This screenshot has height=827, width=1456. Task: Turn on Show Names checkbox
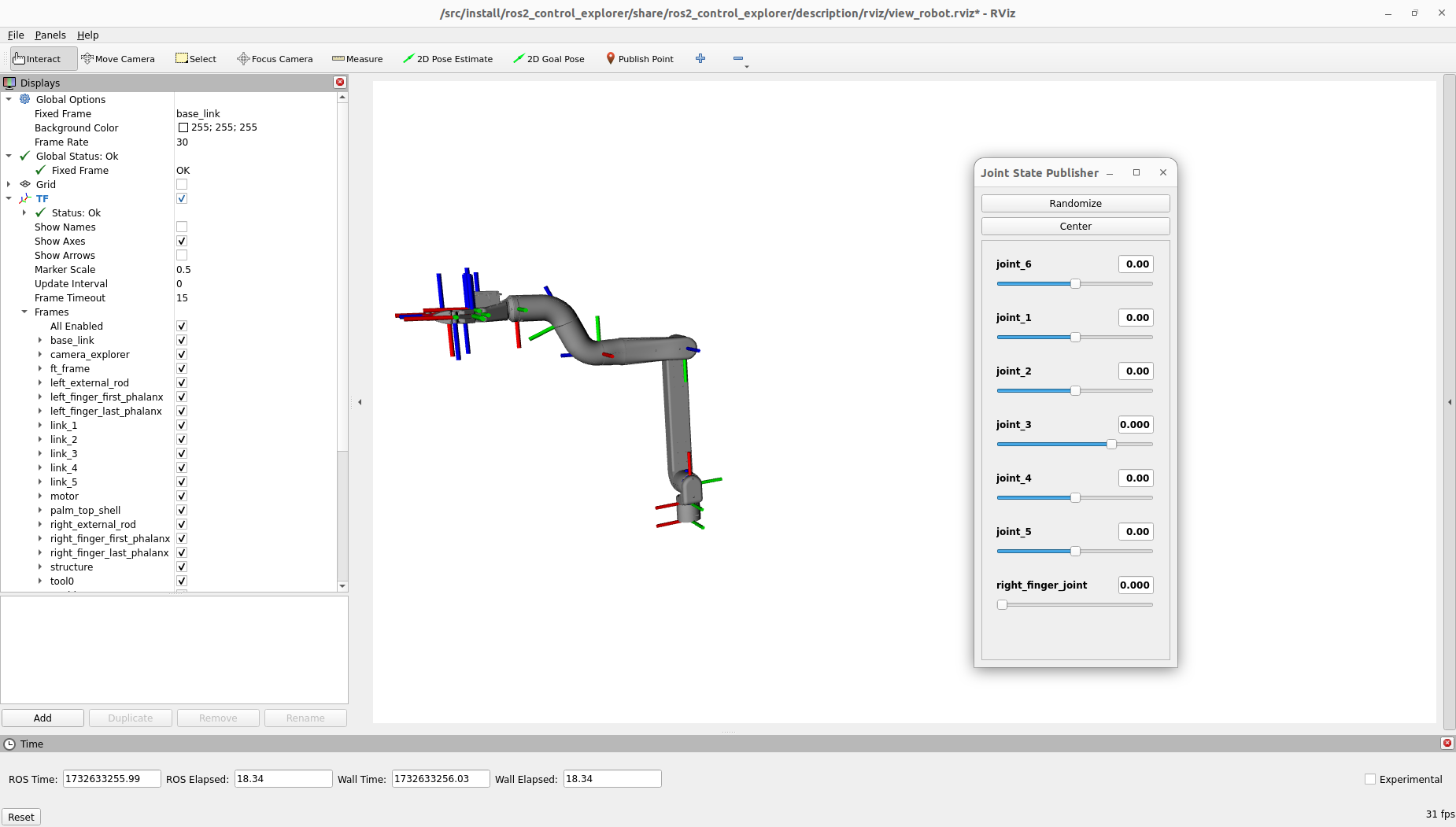[x=182, y=227]
